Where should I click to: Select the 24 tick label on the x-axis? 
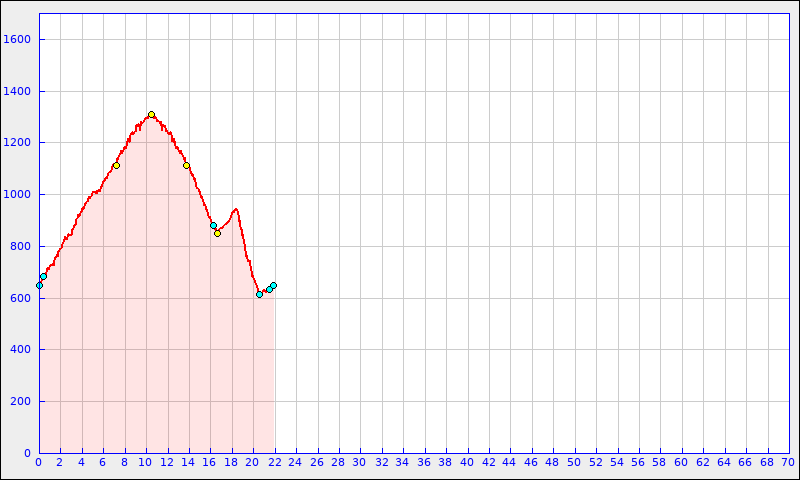(295, 462)
